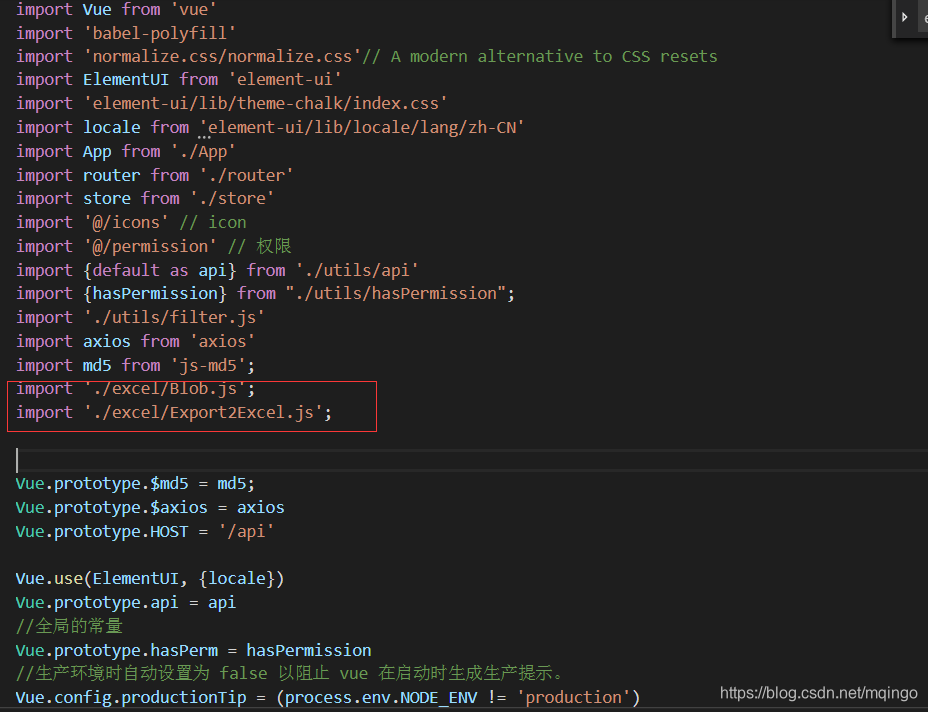Click the line "import Vue from 'vue'"
Viewport: 928px width, 712px height.
point(116,9)
